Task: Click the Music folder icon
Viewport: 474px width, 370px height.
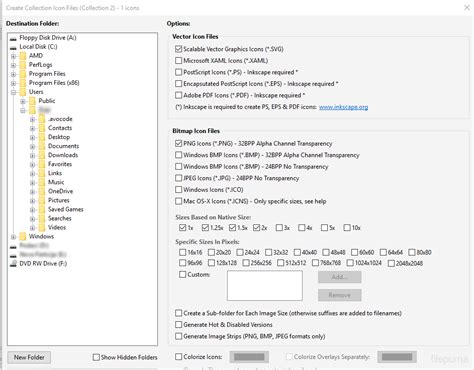Action: coord(42,182)
